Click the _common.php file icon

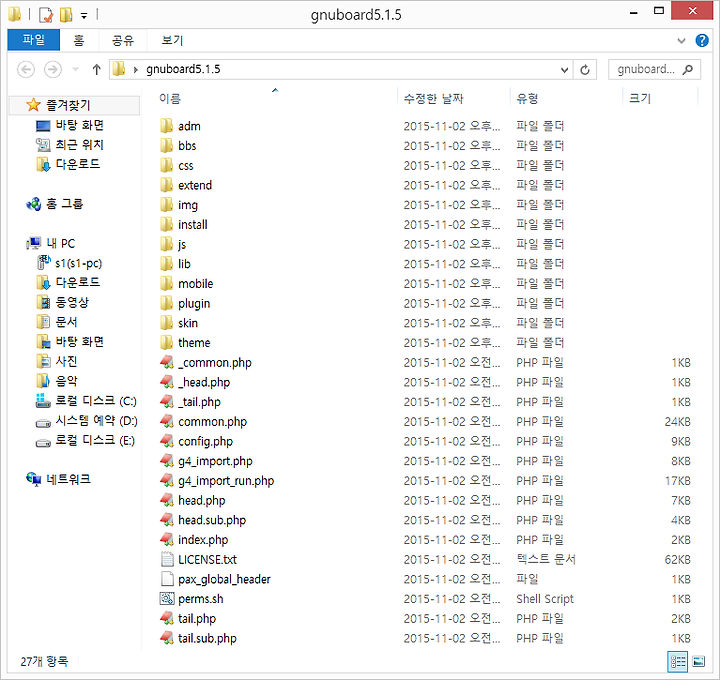coord(167,362)
